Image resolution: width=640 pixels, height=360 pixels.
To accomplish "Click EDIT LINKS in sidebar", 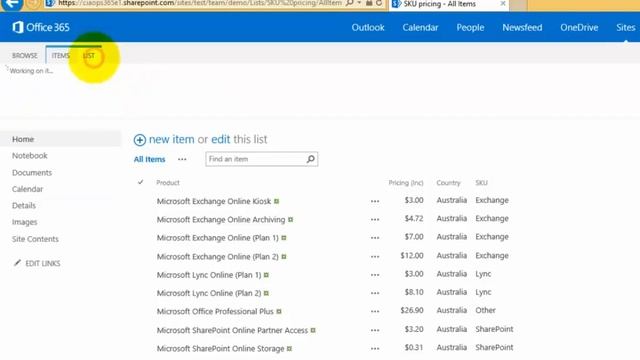I will [x=42, y=263].
